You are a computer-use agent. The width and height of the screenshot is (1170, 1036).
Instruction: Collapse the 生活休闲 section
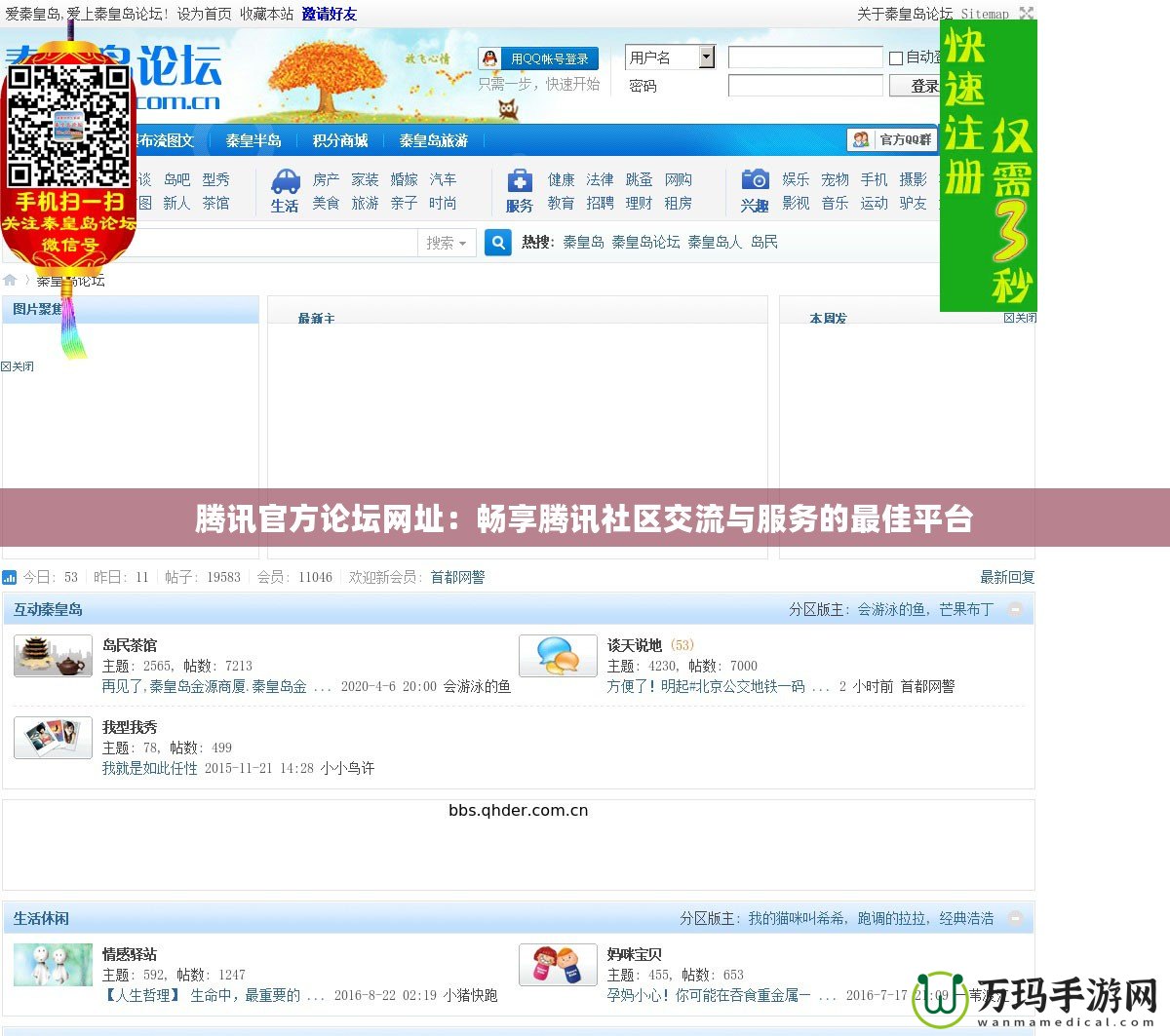[x=1015, y=918]
